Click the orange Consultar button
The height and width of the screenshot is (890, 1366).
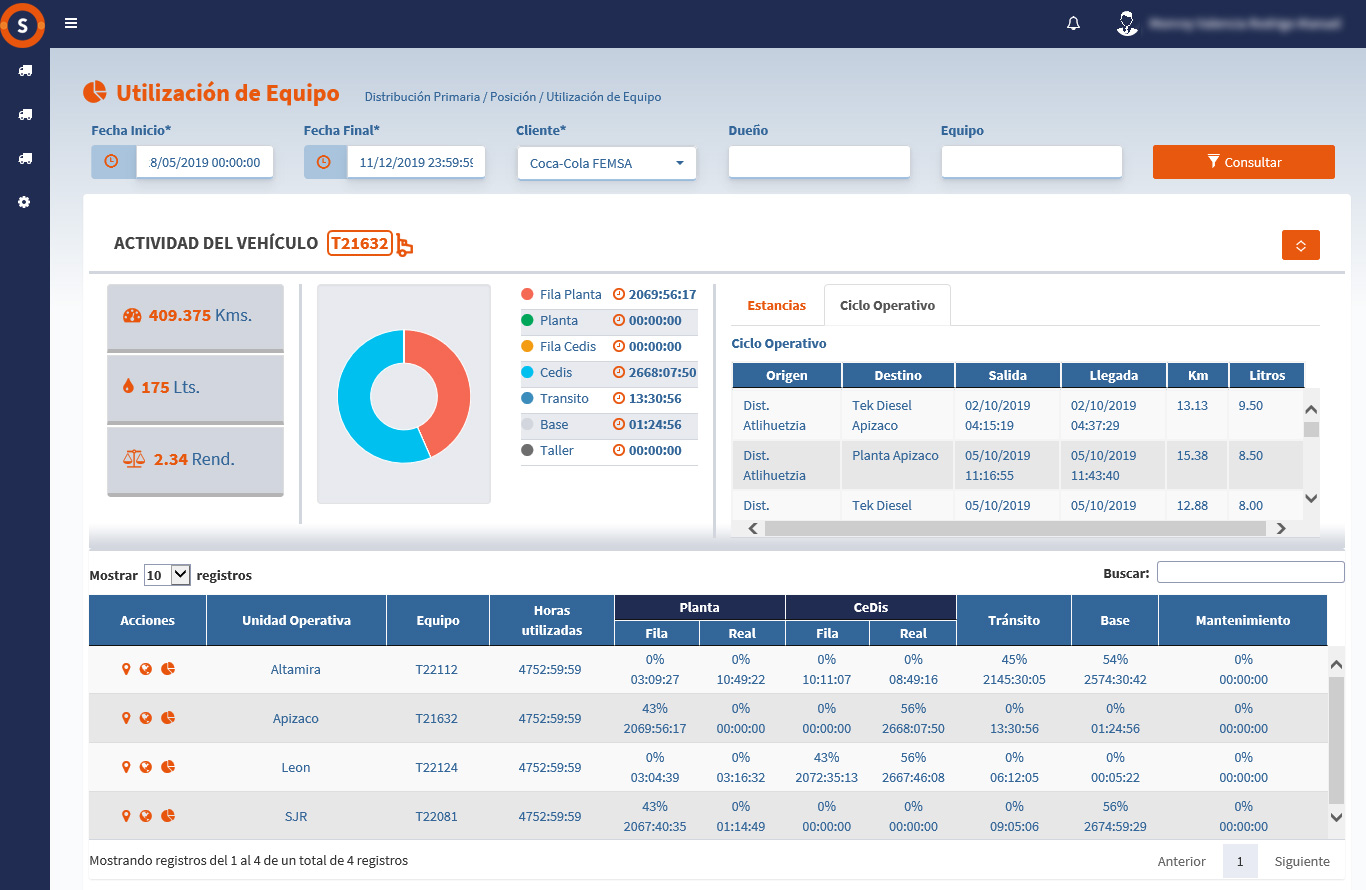(1243, 162)
